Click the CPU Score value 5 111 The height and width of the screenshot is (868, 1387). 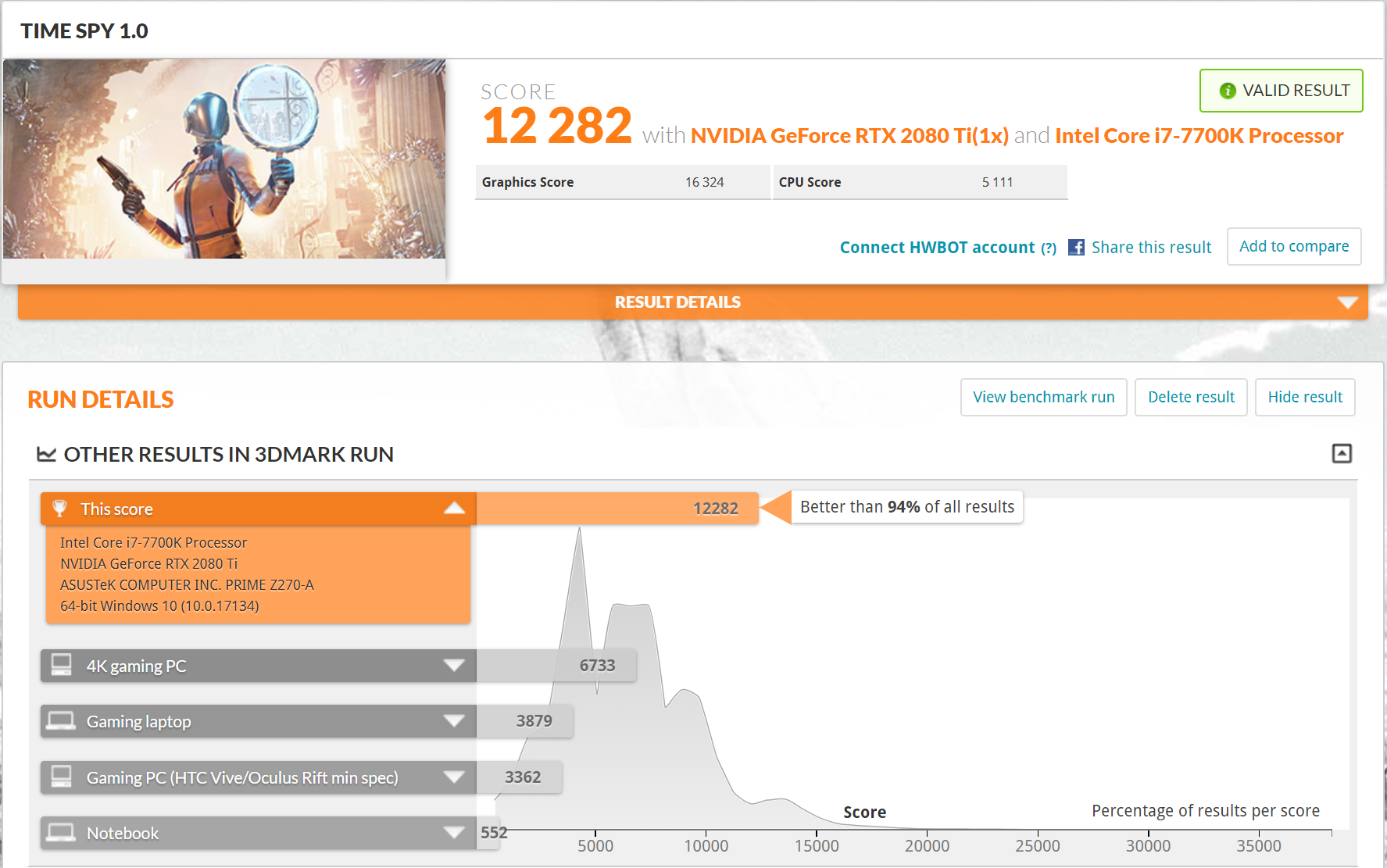[x=997, y=182]
